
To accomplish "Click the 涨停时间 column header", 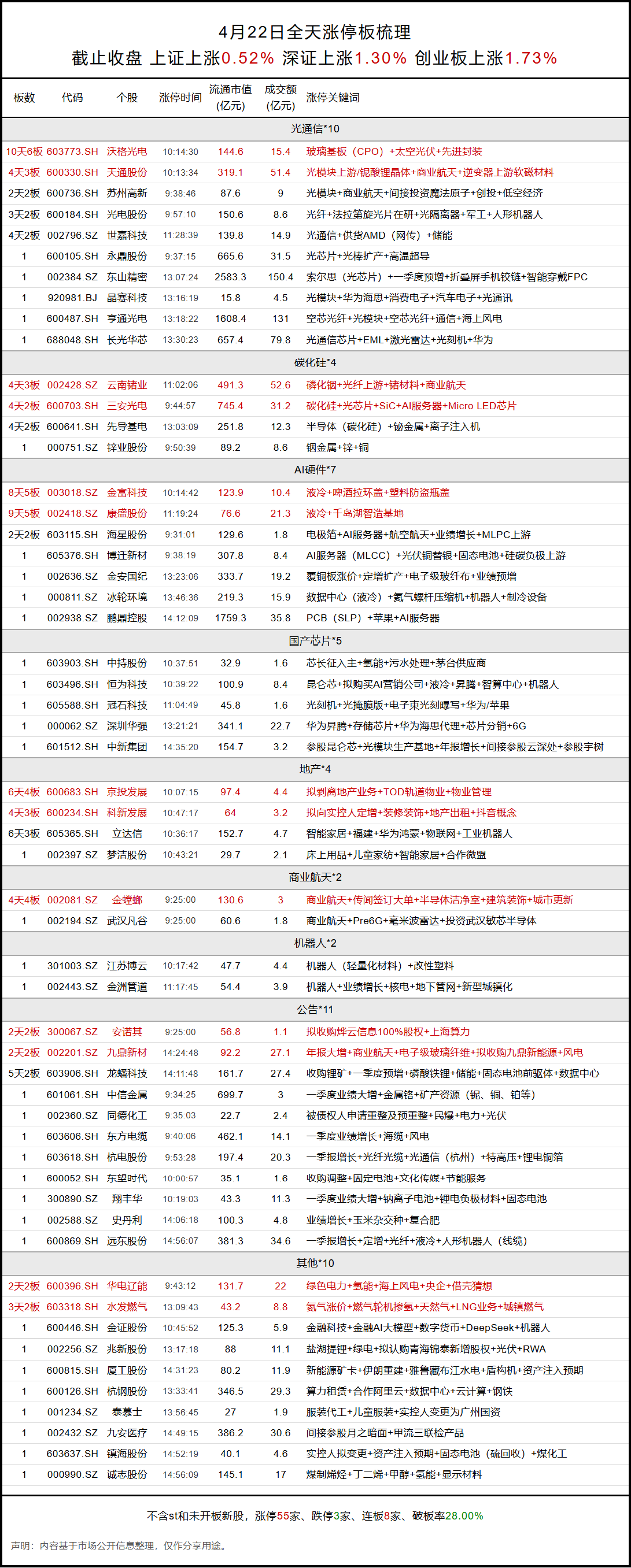I will point(180,98).
